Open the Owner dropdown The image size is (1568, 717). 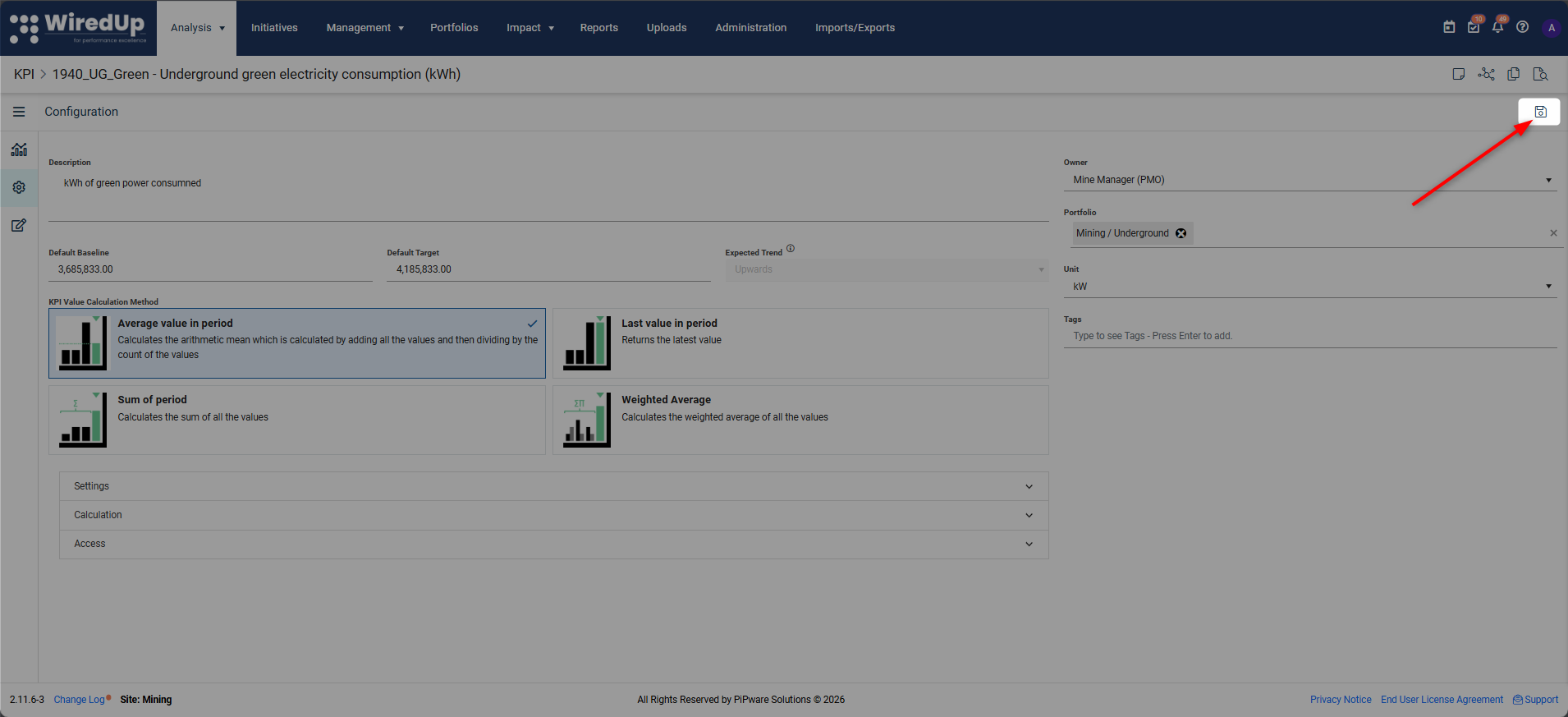pyautogui.click(x=1310, y=180)
